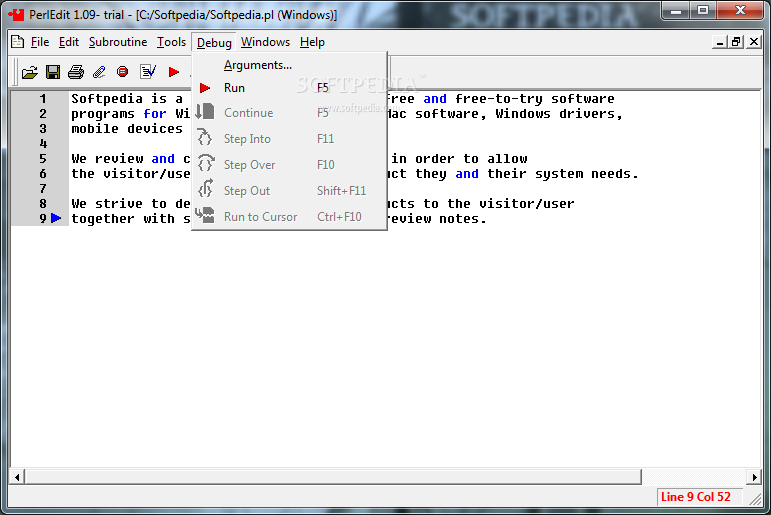
Task: Click the horizontal scrollbar right arrow
Action: tap(754, 477)
